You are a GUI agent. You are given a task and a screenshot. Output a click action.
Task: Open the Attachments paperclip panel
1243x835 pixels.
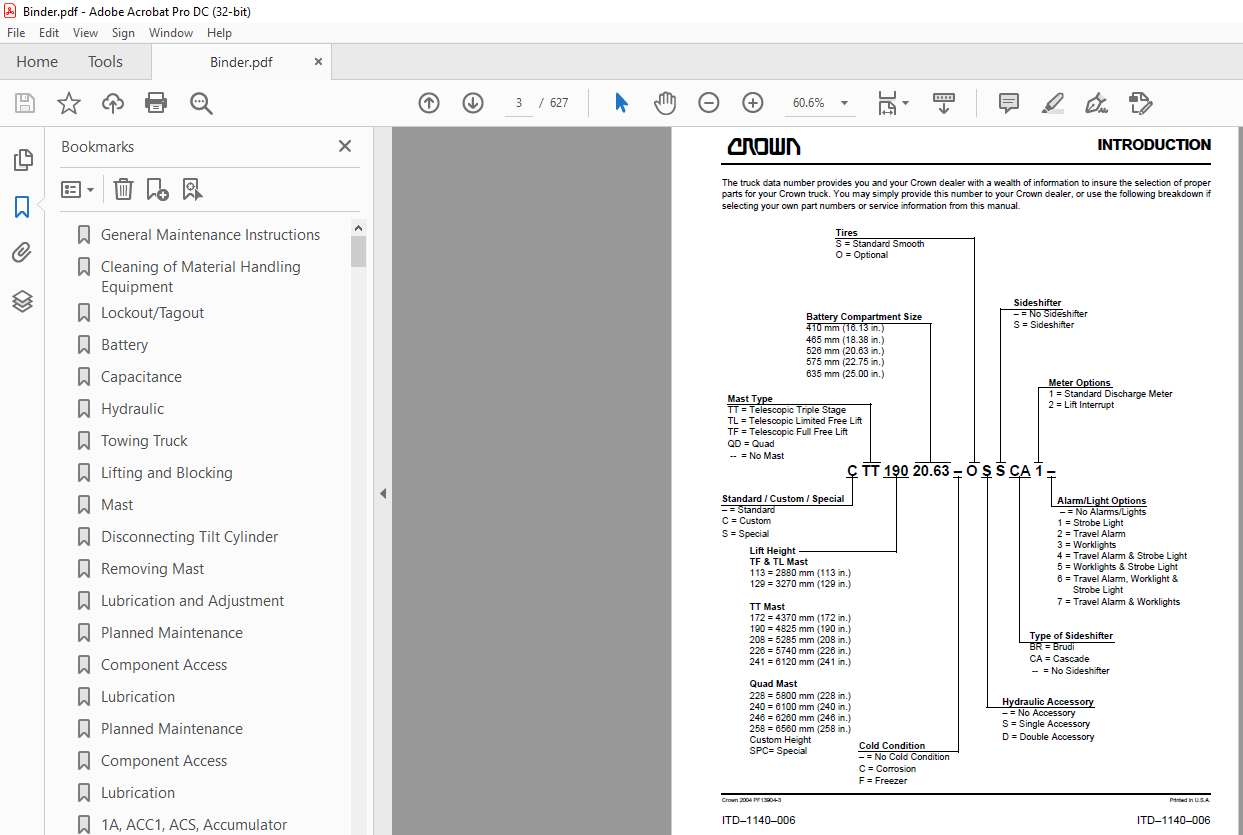point(22,254)
